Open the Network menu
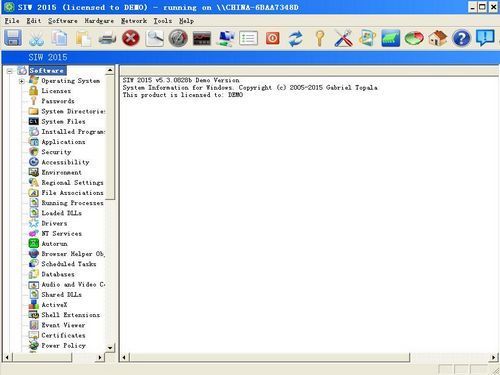The image size is (500, 375). pyautogui.click(x=134, y=21)
